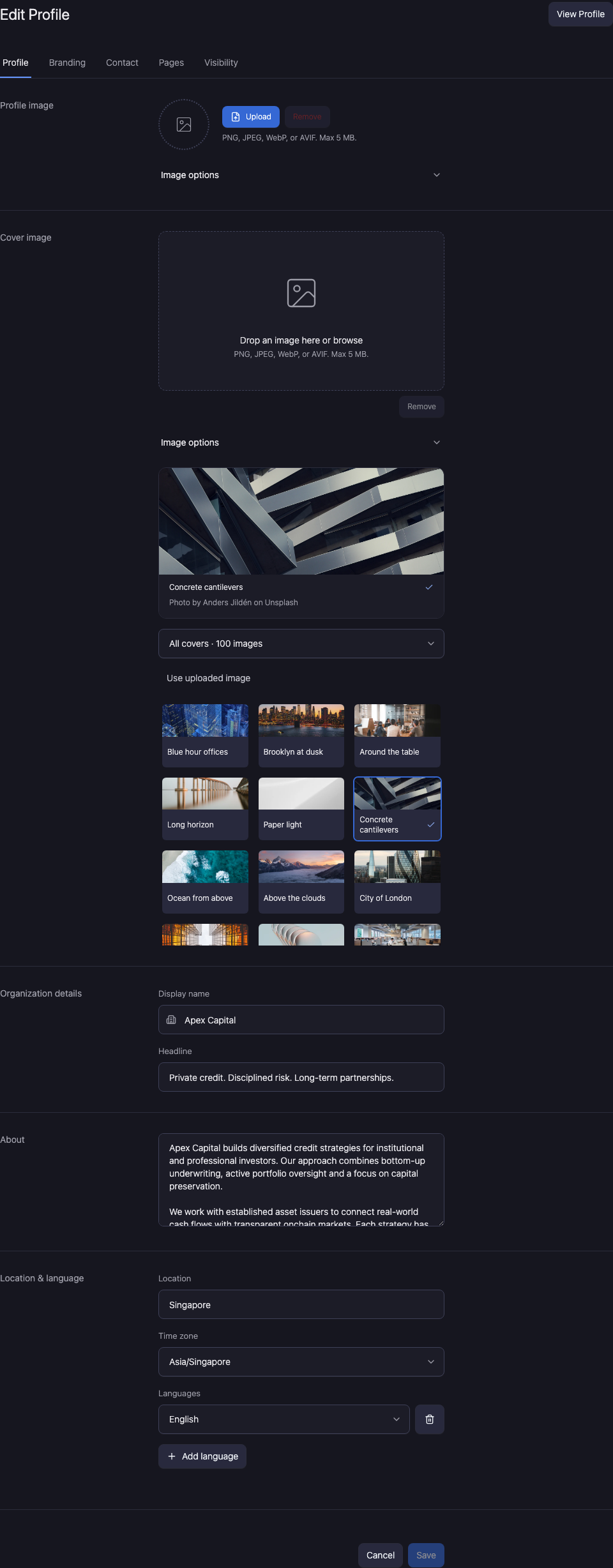The height and width of the screenshot is (1568, 613).
Task: Choose Above the clouds cover
Action: 301,882
